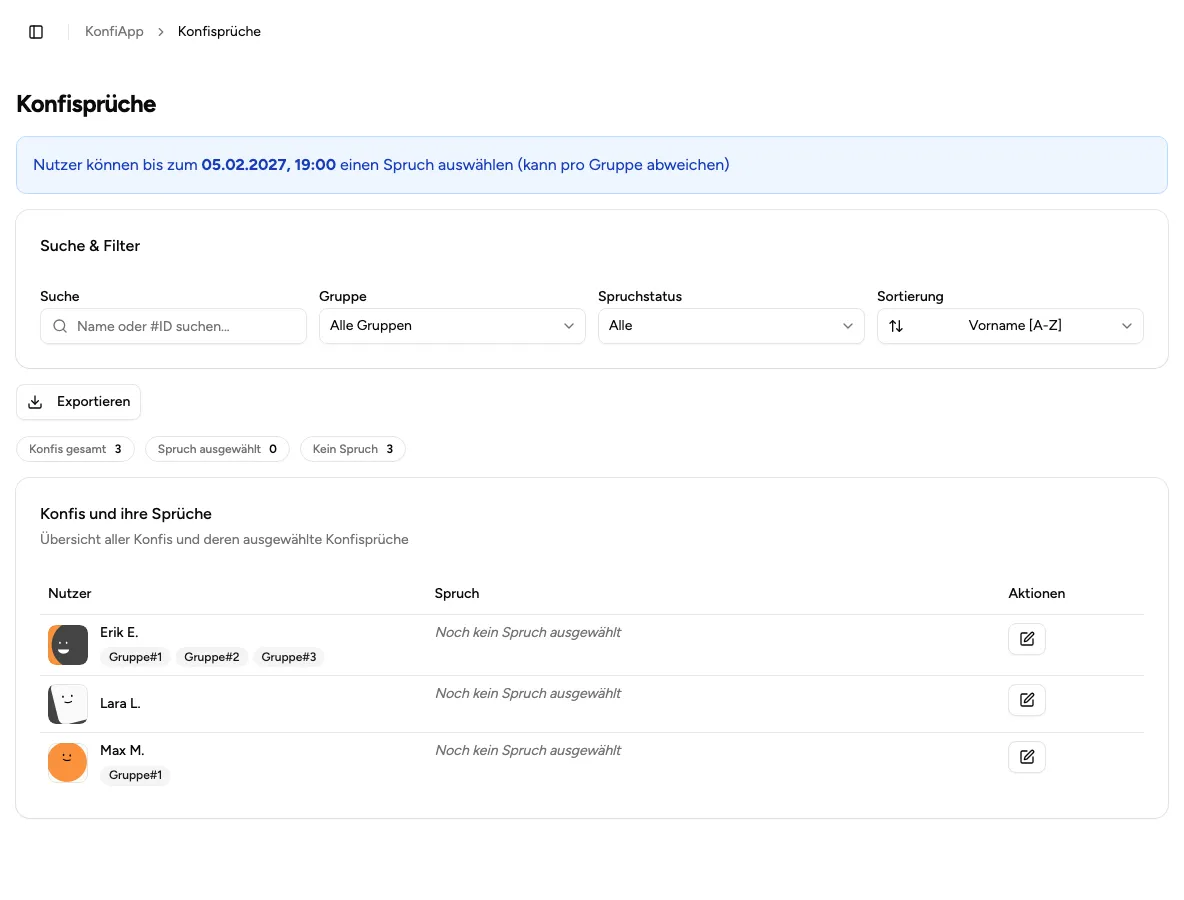Screen dimensions: 1184x900
Task: Edit Lara L.'s Spruch
Action: click(x=1027, y=700)
